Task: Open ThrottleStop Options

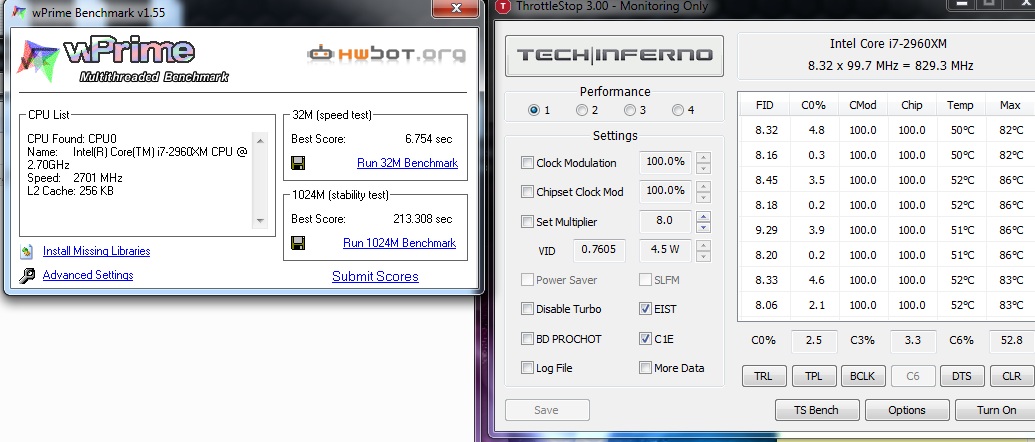Action: pos(907,410)
